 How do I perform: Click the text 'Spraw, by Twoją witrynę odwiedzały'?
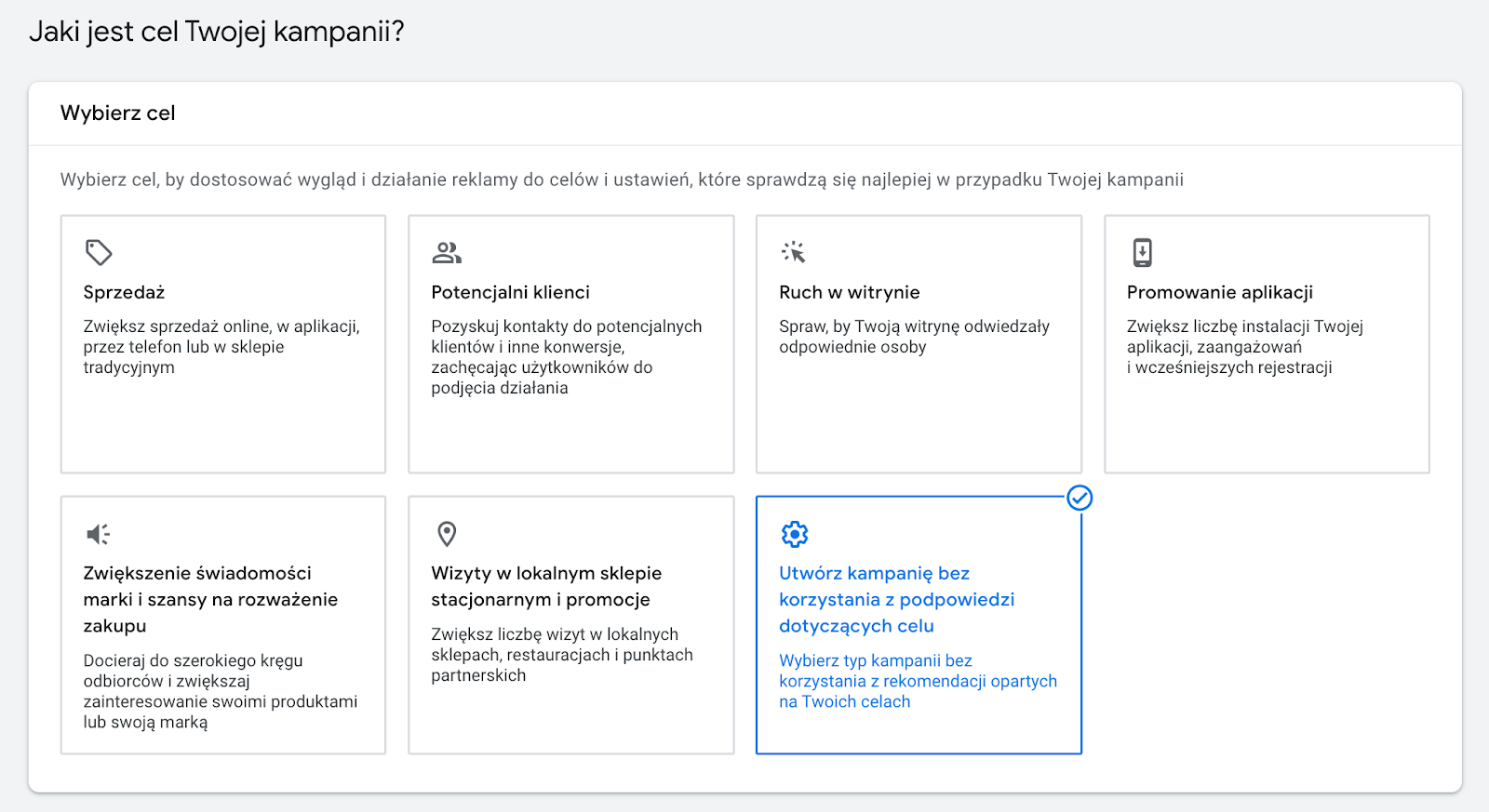914,337
